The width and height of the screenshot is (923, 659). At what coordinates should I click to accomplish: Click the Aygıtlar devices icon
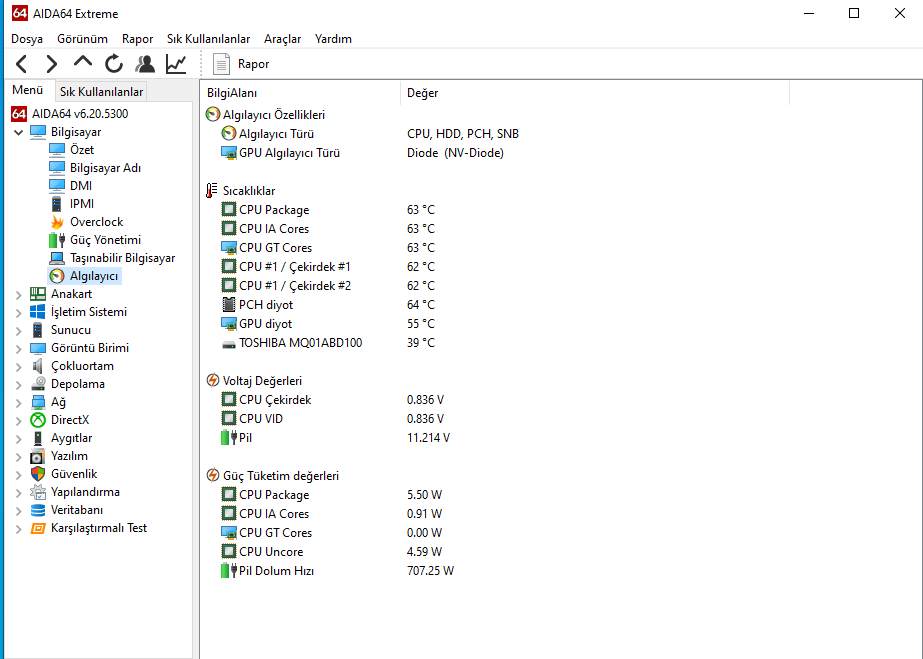point(38,438)
